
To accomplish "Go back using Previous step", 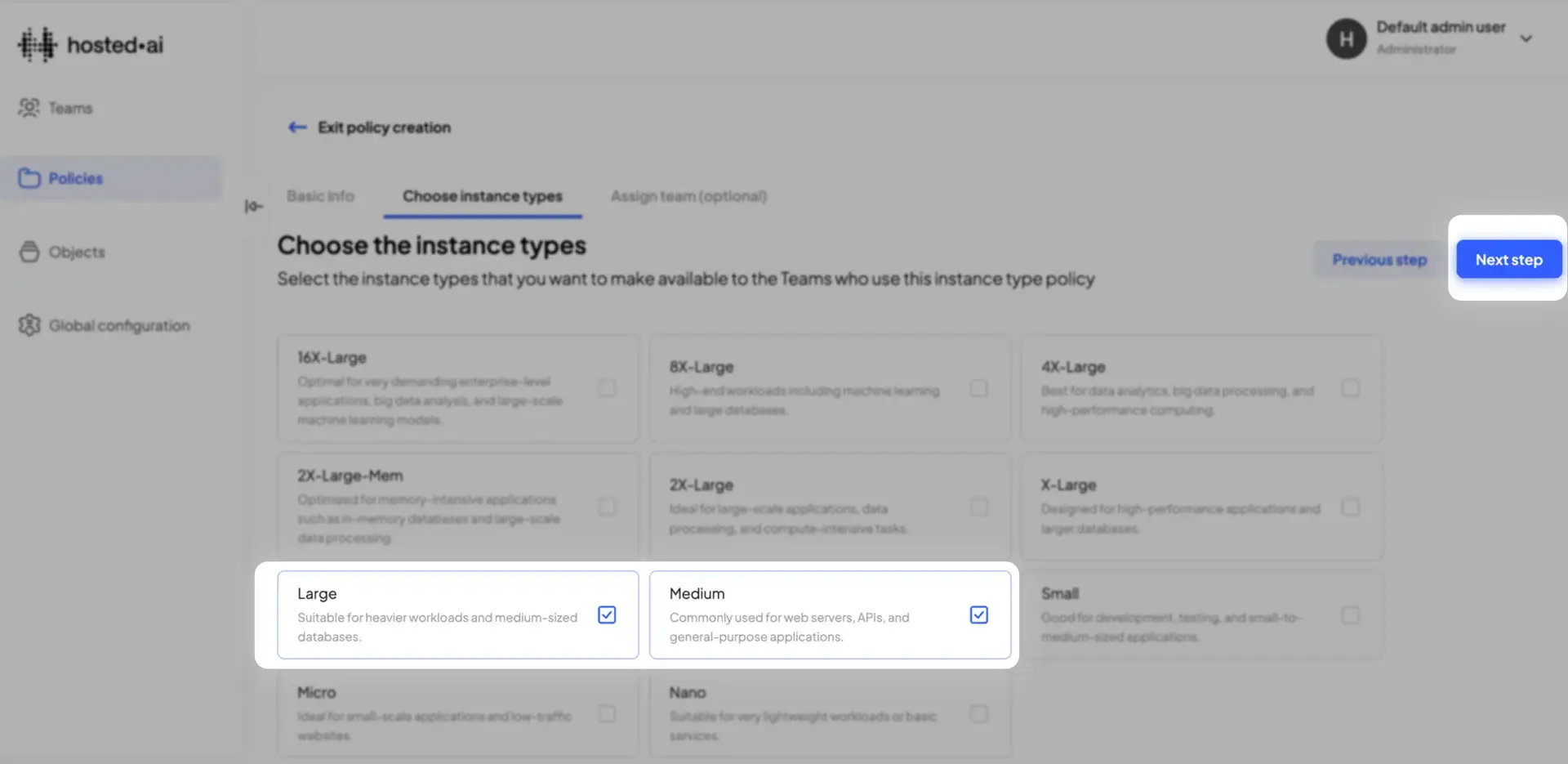I will click(x=1379, y=259).
